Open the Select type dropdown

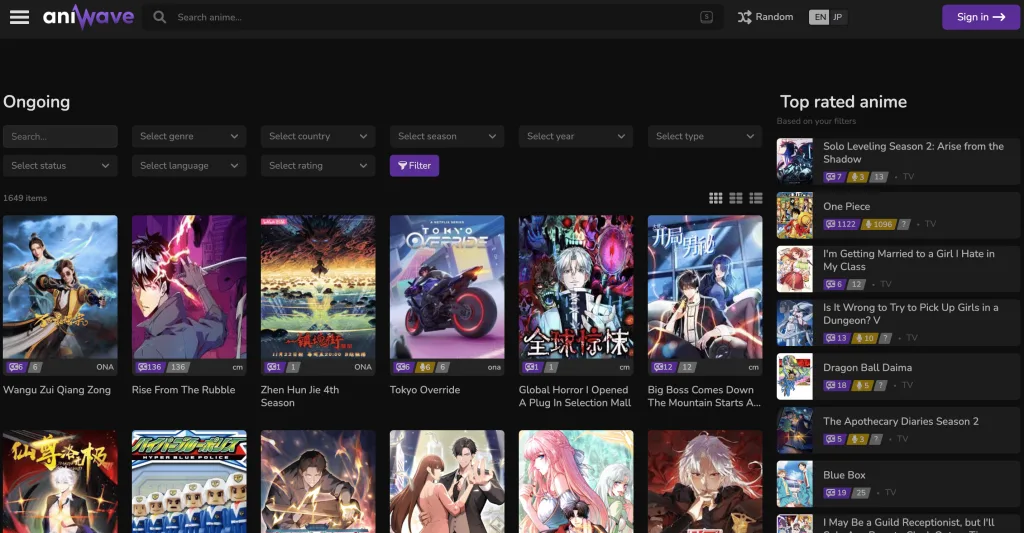coord(705,137)
